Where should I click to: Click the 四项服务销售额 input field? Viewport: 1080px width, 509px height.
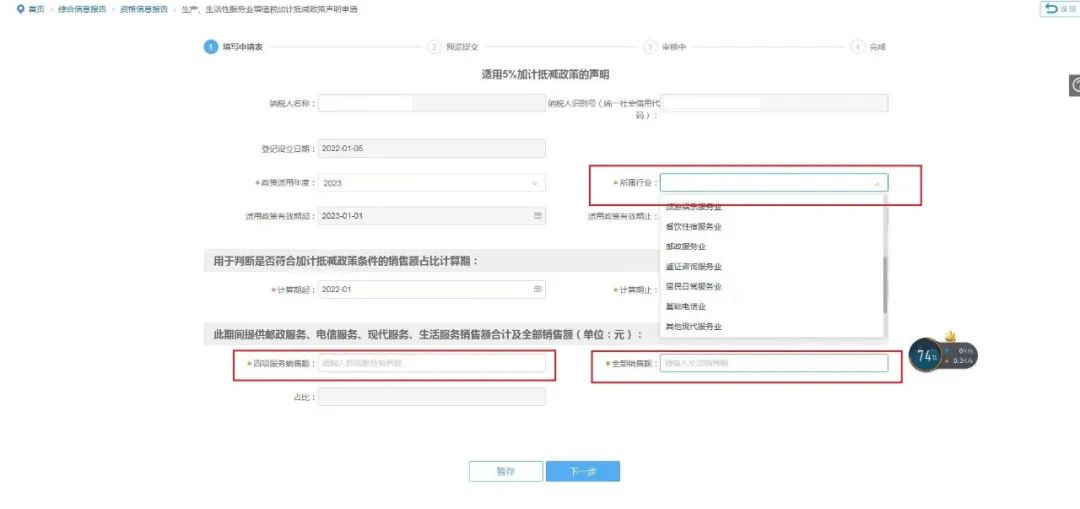[432, 363]
